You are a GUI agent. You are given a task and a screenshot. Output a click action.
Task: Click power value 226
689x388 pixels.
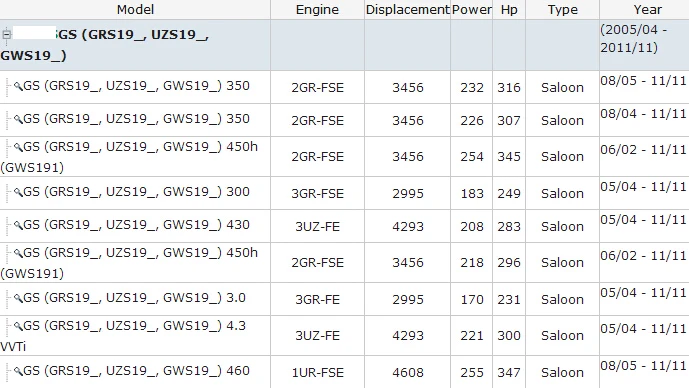472,120
